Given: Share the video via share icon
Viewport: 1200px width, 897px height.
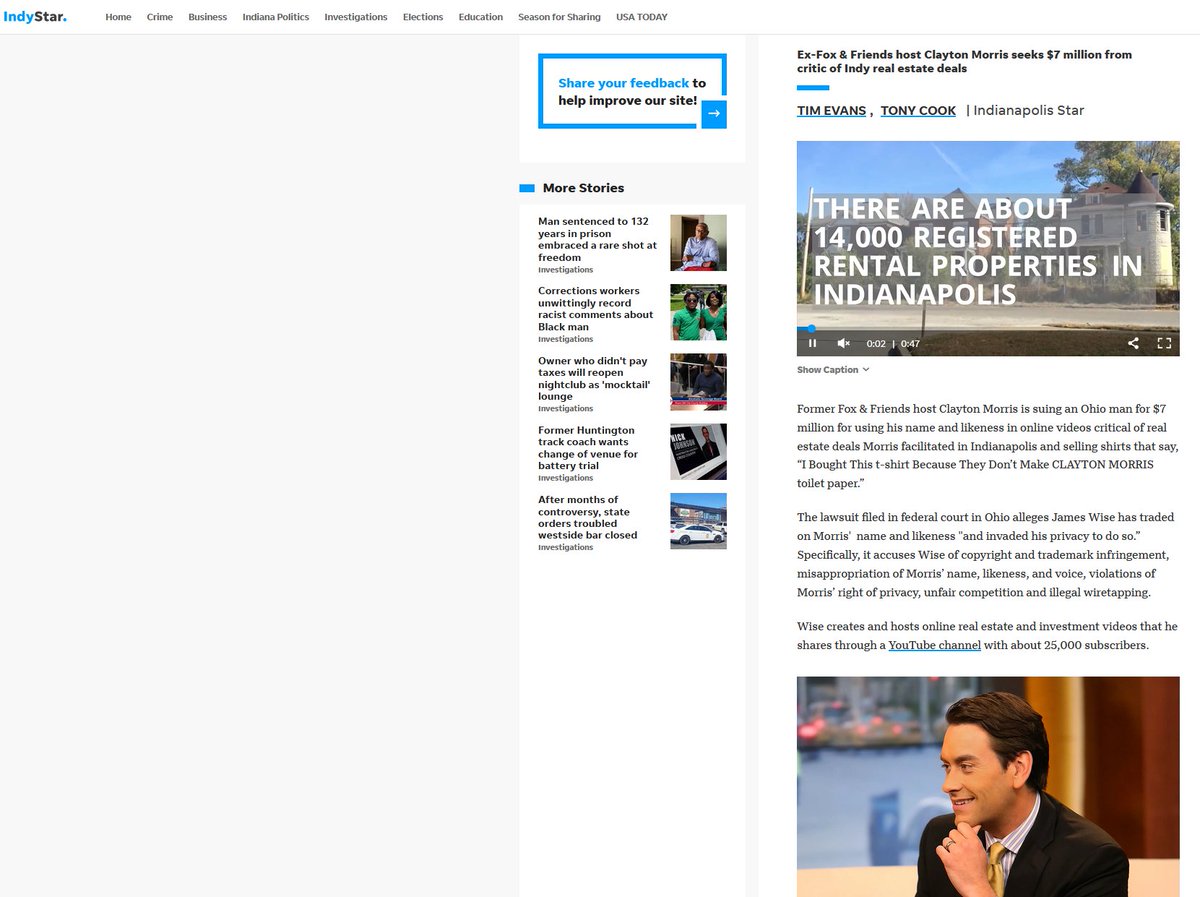Looking at the screenshot, I should 1133,343.
